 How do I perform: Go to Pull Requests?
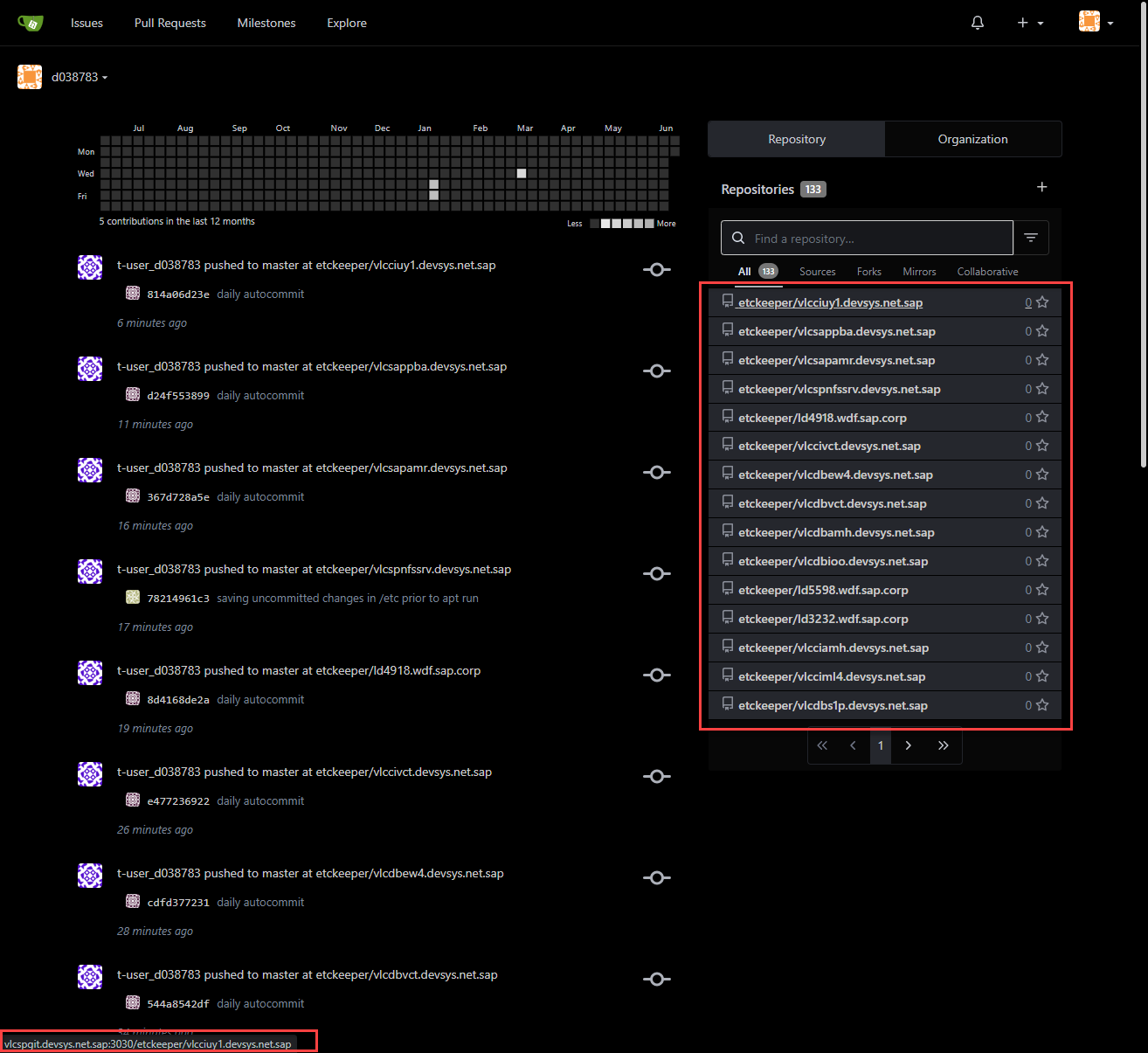click(170, 23)
